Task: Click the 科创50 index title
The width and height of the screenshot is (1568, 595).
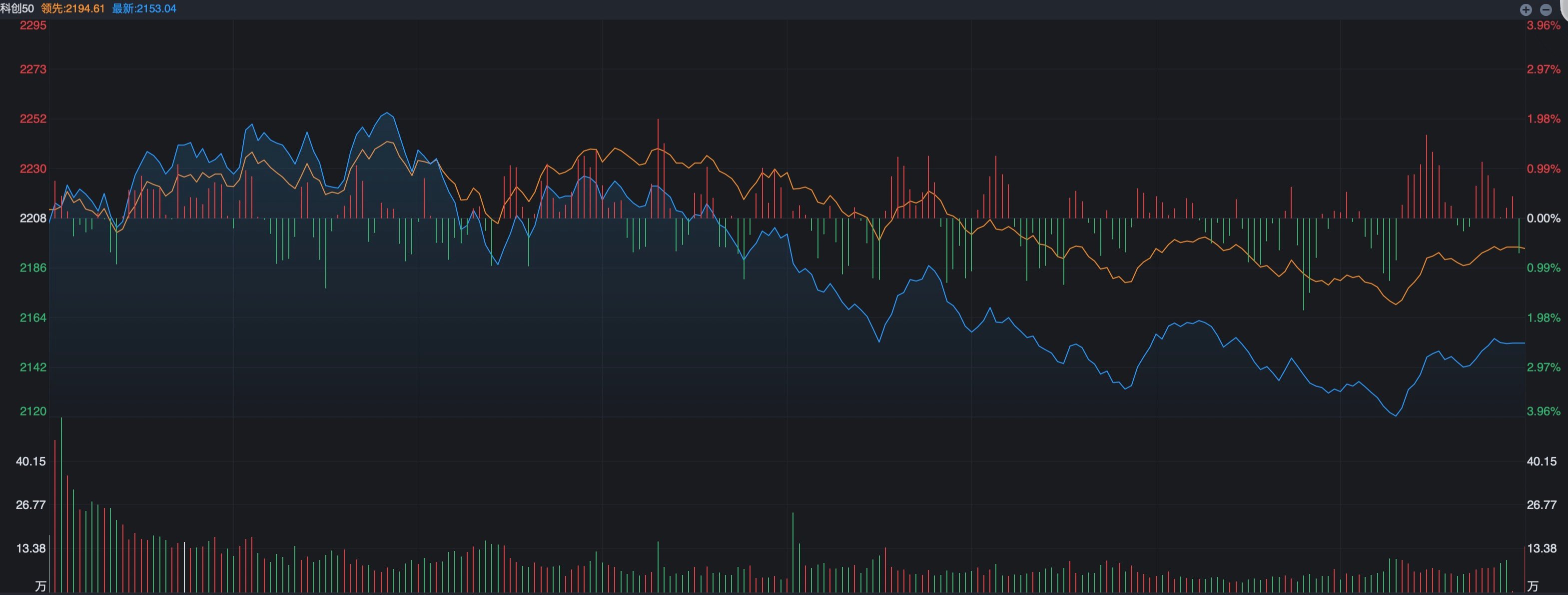Action: [17, 8]
